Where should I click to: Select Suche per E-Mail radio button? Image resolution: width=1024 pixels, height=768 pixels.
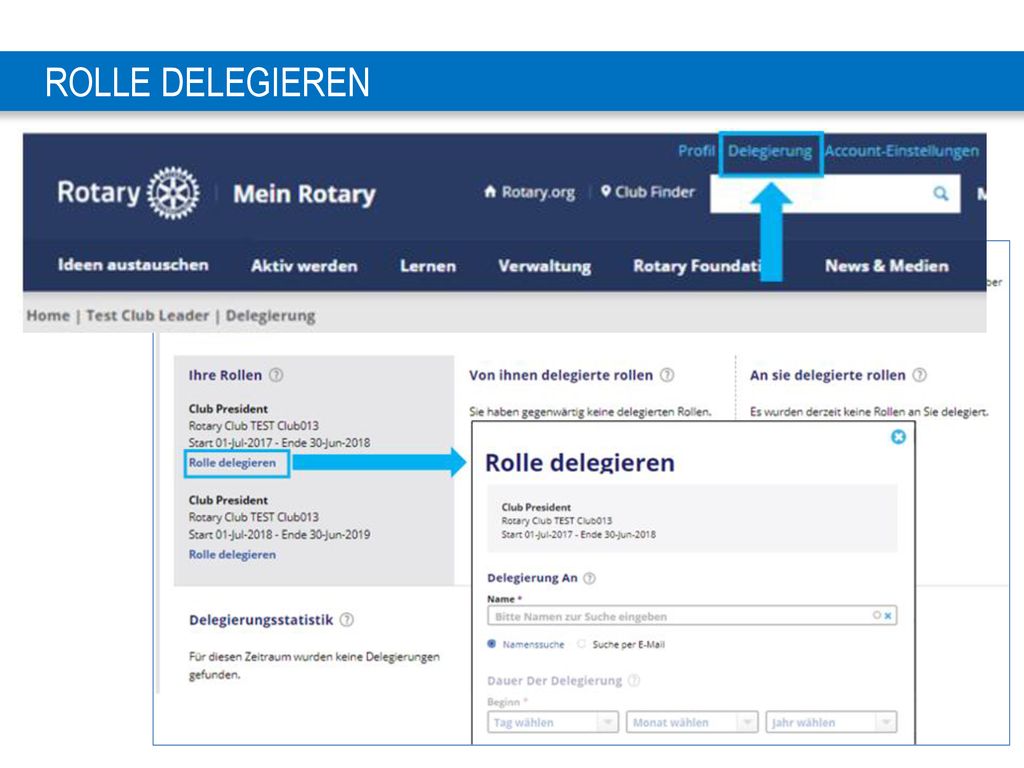click(581, 644)
